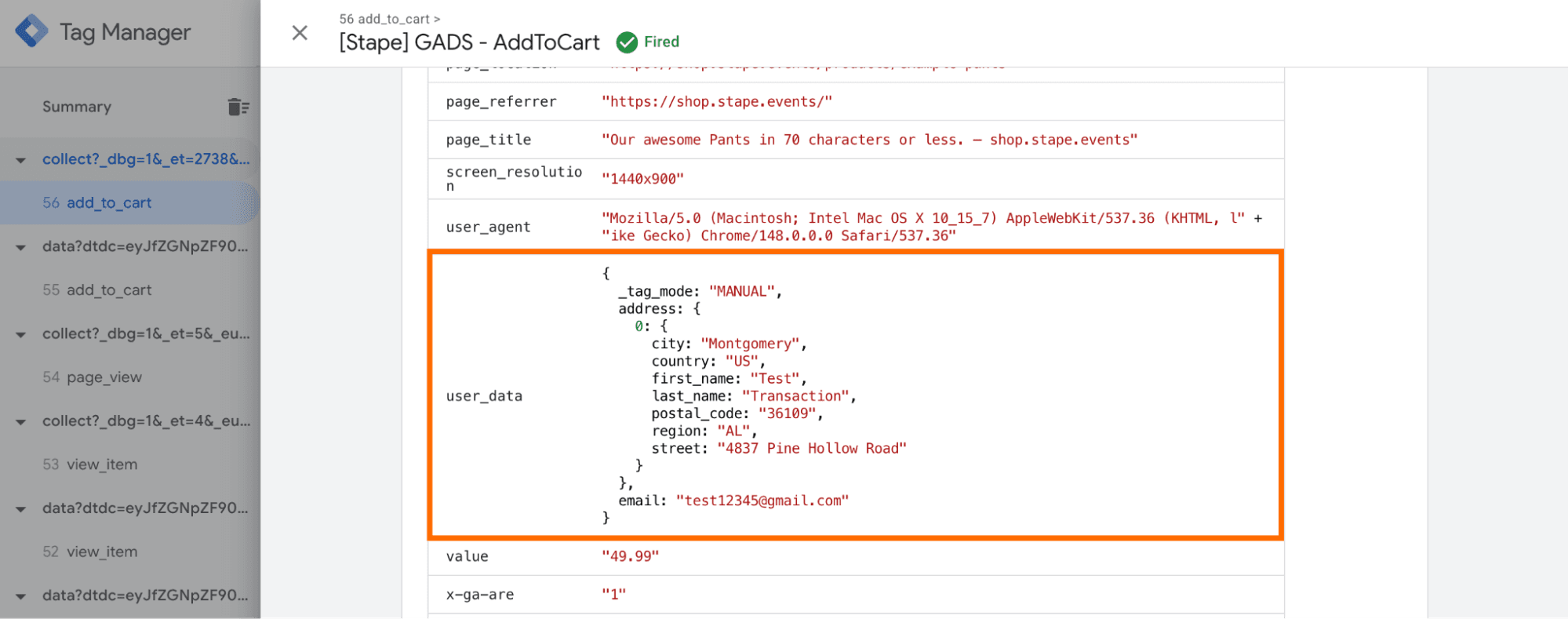This screenshot has width=1568, height=619.
Task: Click the user_data parameter name
Action: coord(484,396)
